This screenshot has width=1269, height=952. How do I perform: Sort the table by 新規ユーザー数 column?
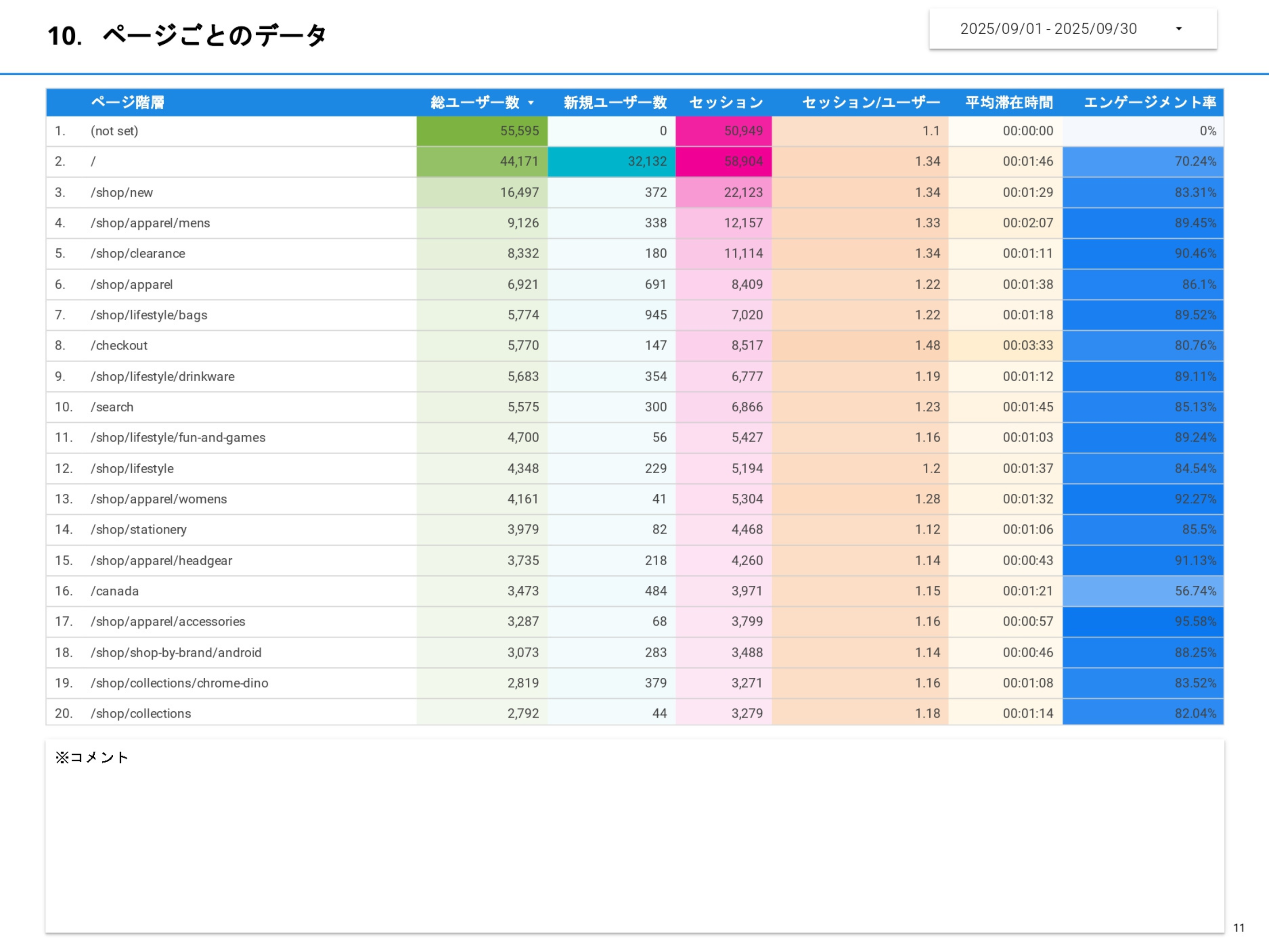tap(614, 103)
